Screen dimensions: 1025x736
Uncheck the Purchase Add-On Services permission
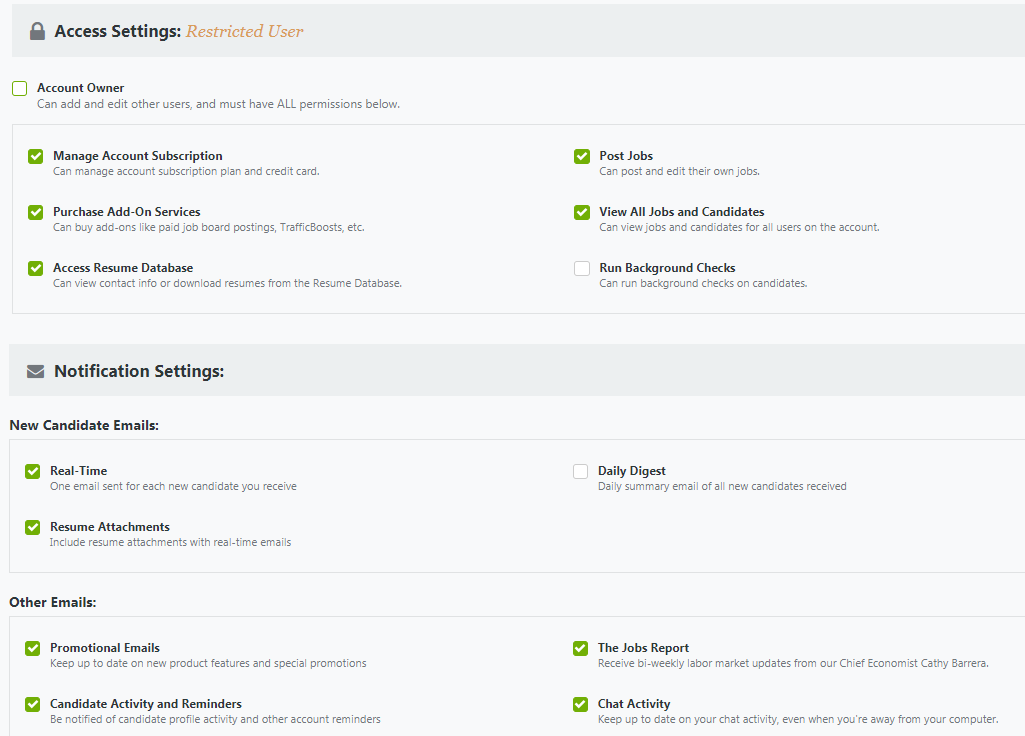(x=35, y=212)
